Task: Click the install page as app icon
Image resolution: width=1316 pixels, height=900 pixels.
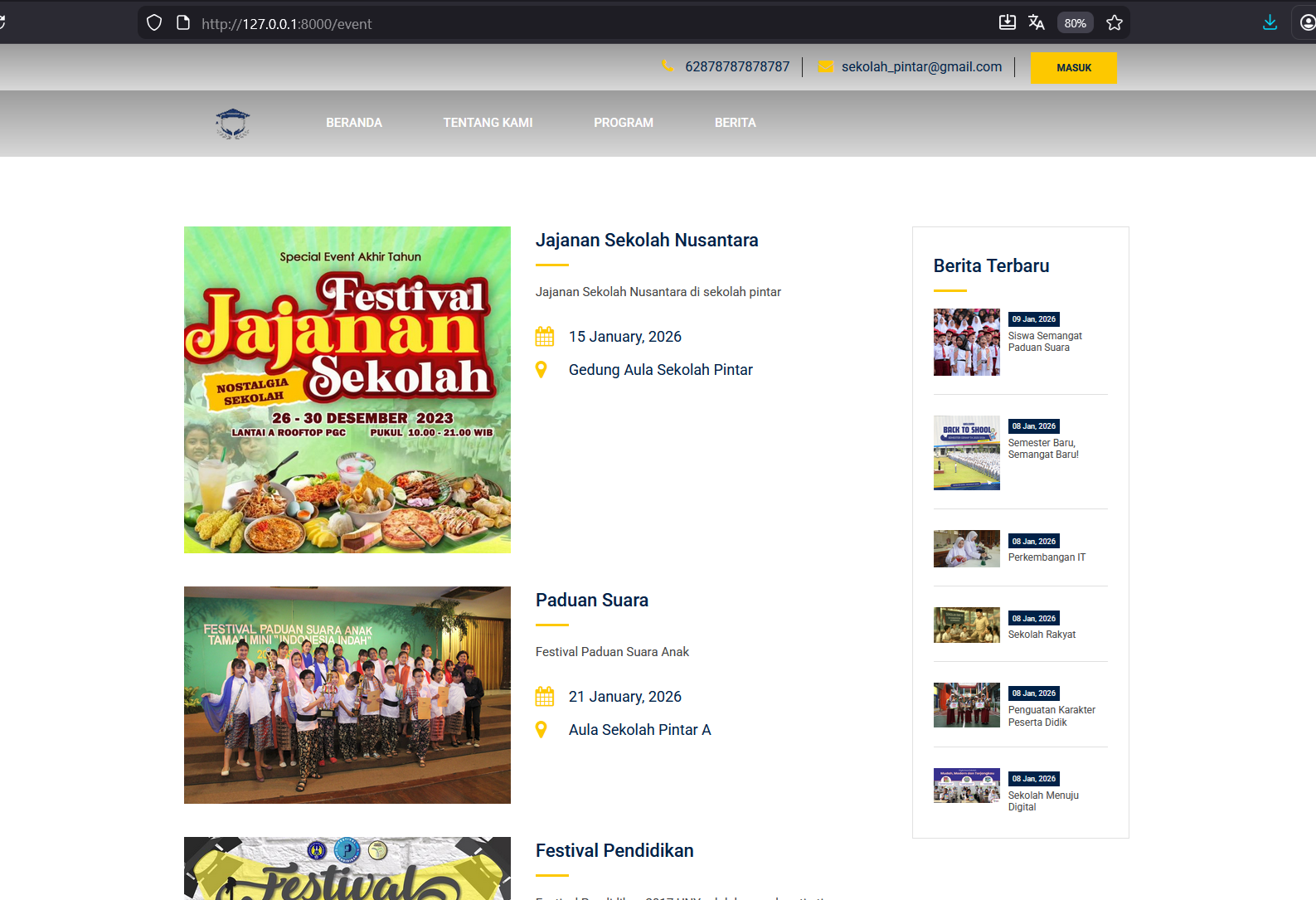Action: [x=1008, y=22]
